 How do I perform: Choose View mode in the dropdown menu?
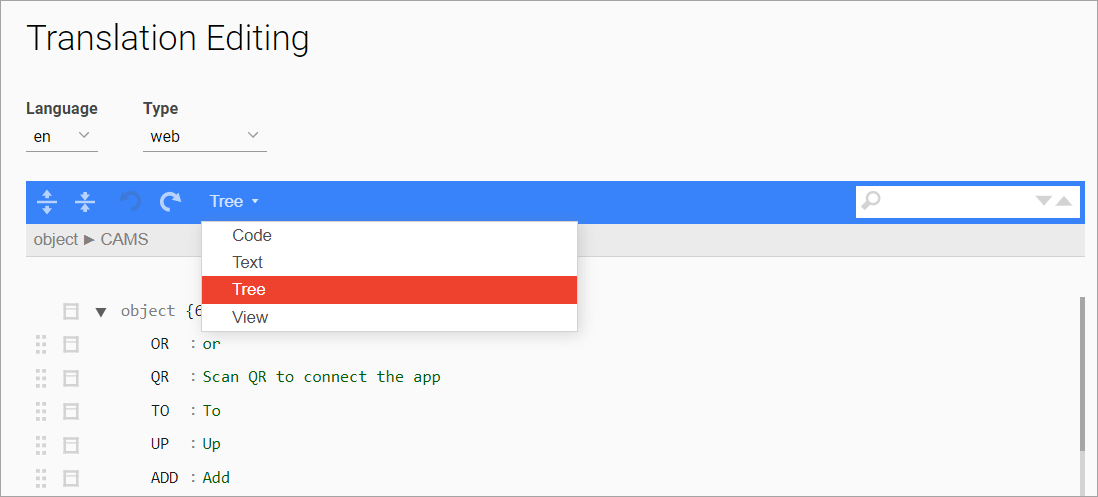[250, 317]
